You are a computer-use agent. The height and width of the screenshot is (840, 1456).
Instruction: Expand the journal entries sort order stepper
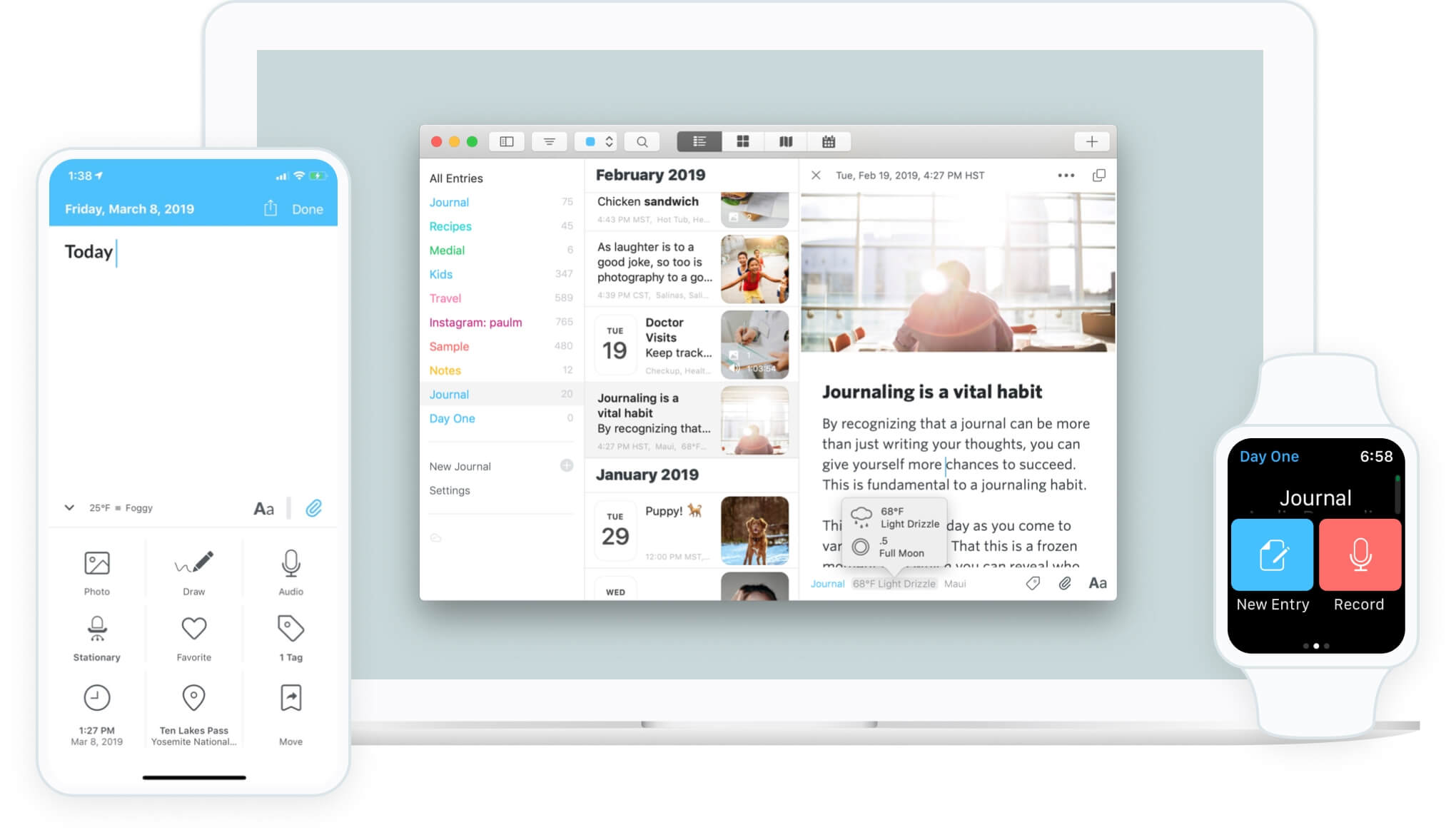608,141
